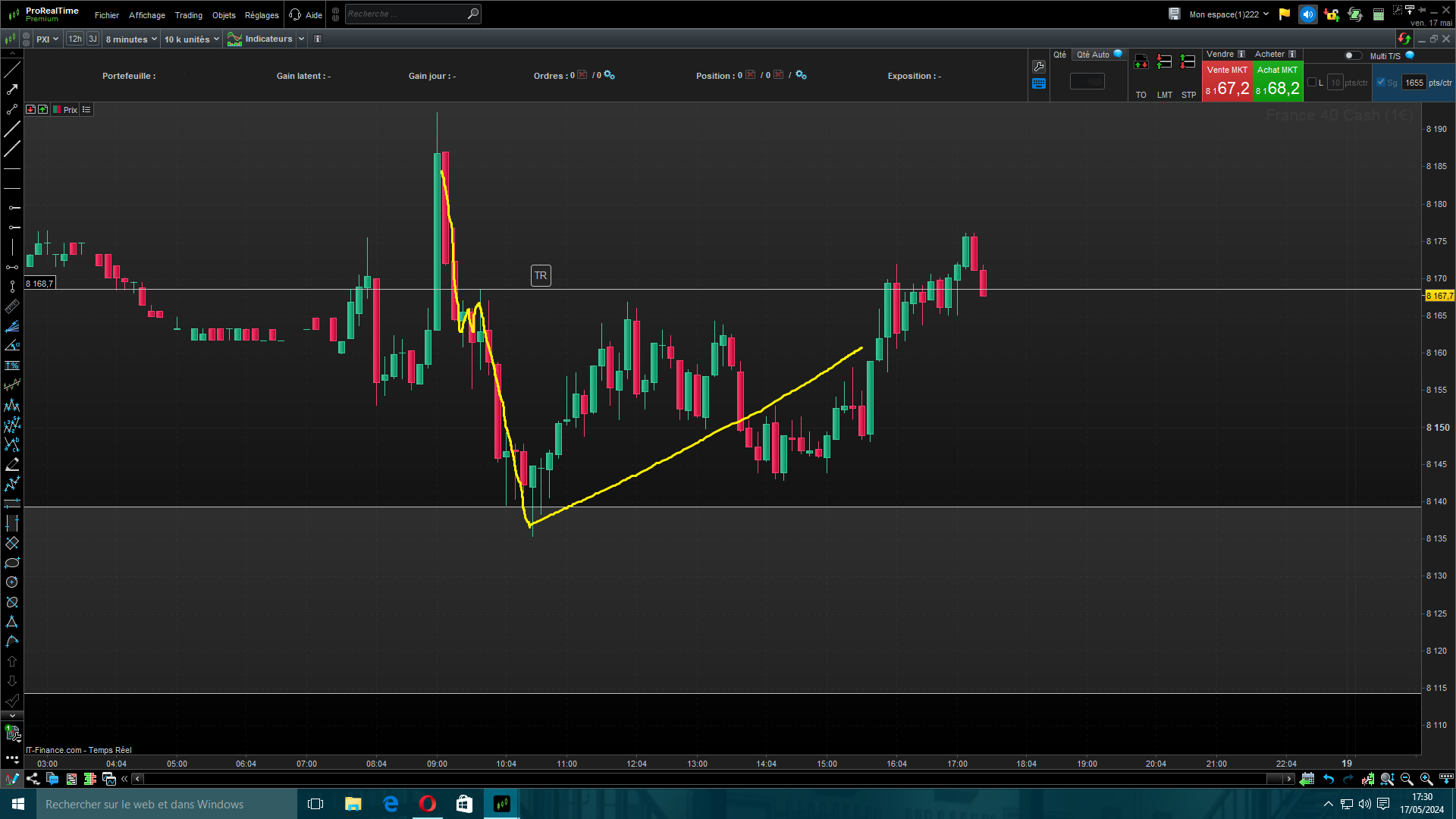Expand the PXI chart type dropdown
The image size is (1456, 819).
[x=47, y=39]
